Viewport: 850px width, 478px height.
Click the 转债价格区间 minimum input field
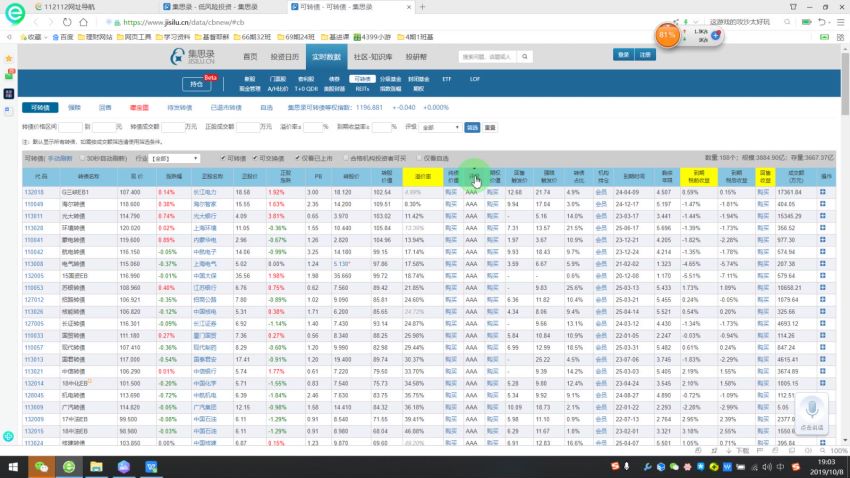click(x=70, y=127)
